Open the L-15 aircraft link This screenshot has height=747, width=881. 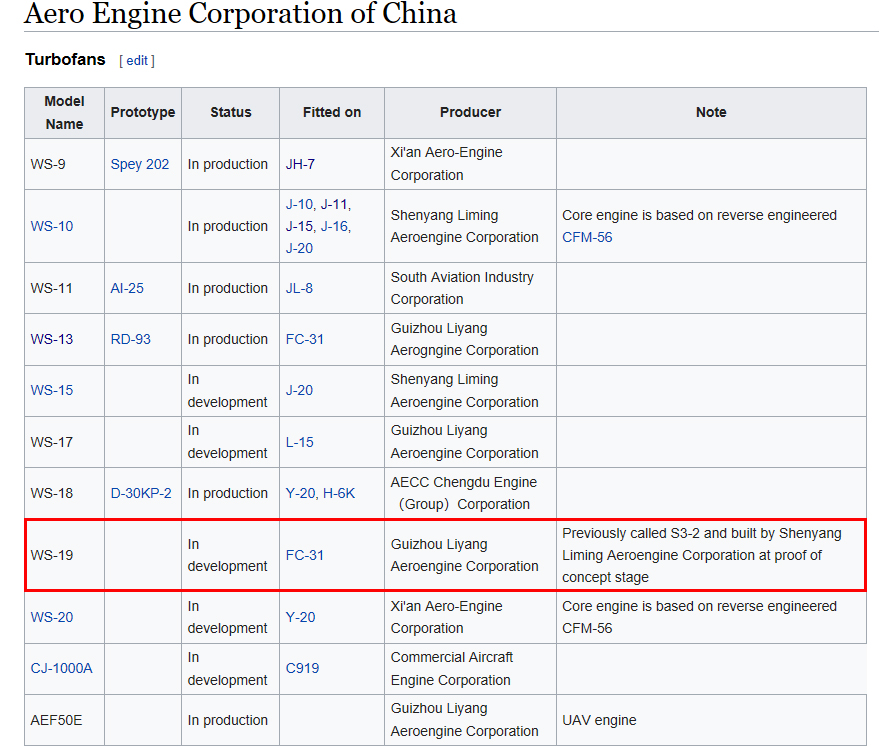(299, 442)
